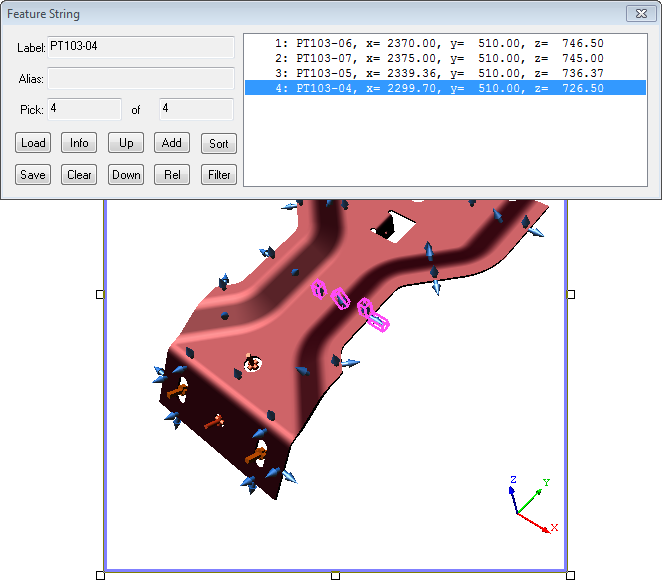664x581 pixels.
Task: Open the Filter options
Action: (218, 175)
